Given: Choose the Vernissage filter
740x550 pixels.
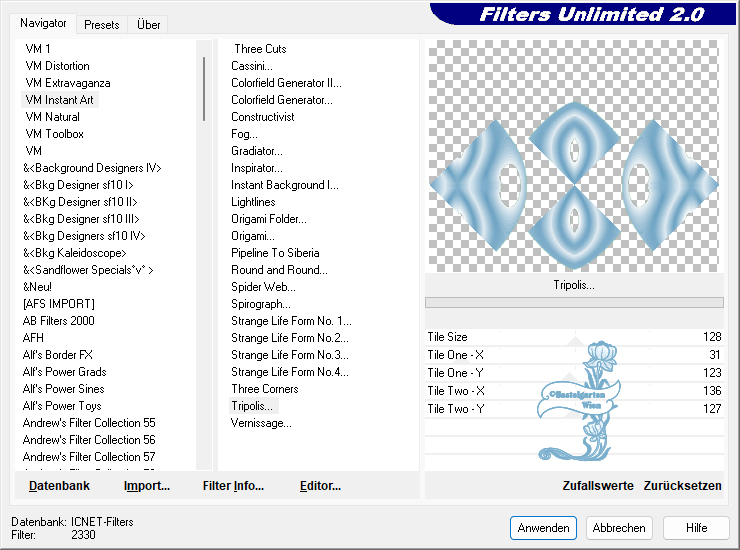Looking at the screenshot, I should 261,423.
